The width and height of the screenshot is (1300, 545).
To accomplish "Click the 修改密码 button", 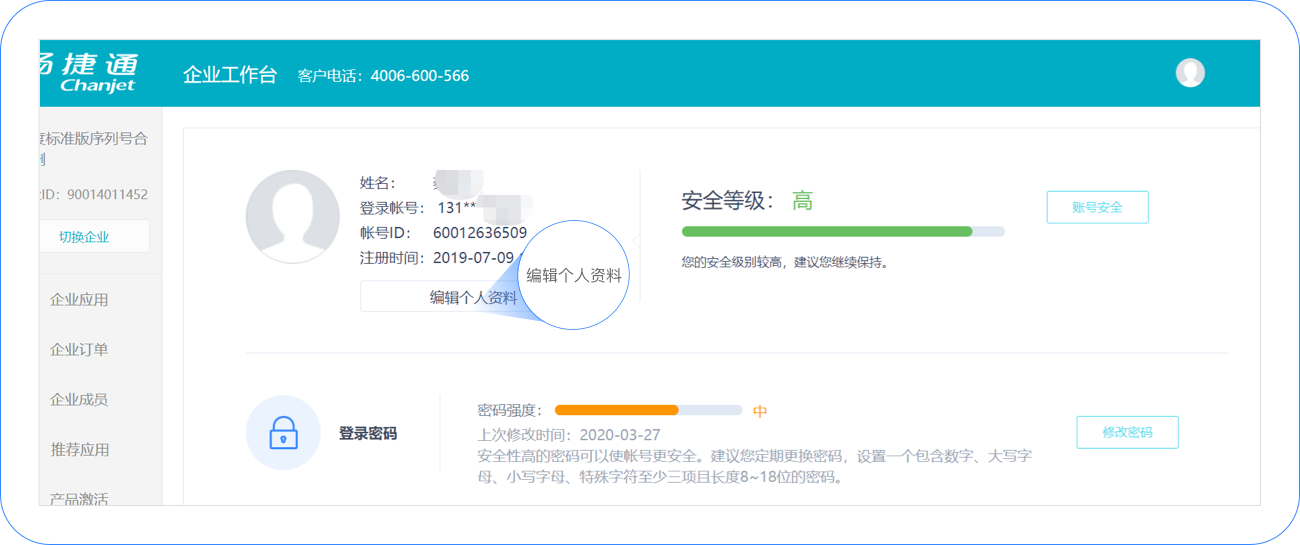I will pyautogui.click(x=1127, y=433).
